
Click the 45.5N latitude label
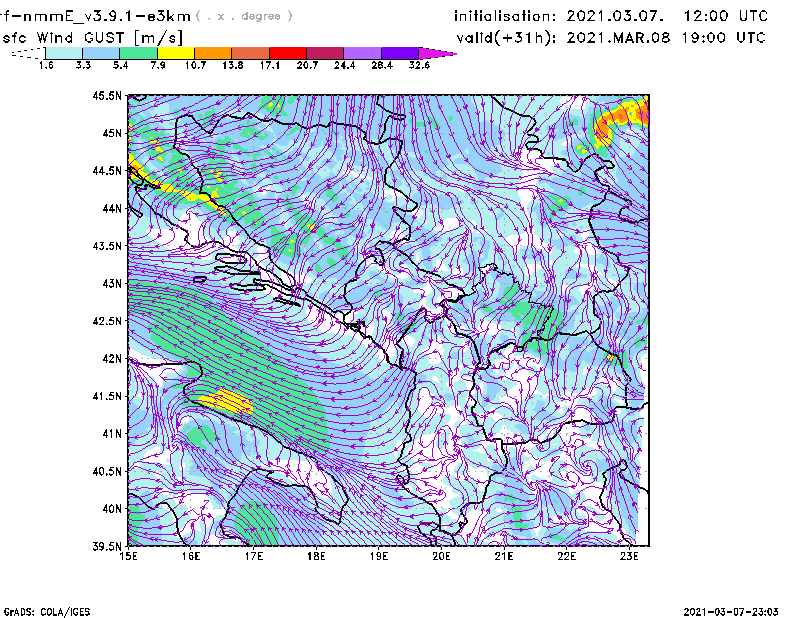(107, 96)
